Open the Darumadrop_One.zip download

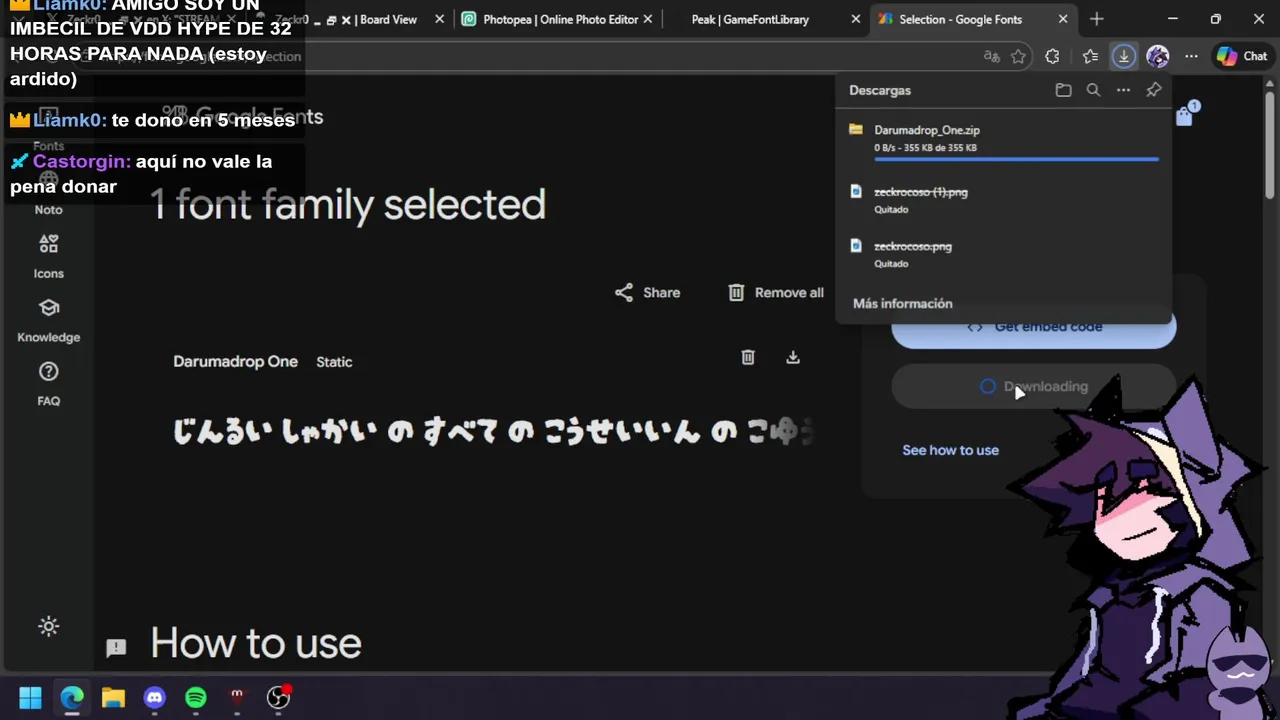click(x=926, y=130)
